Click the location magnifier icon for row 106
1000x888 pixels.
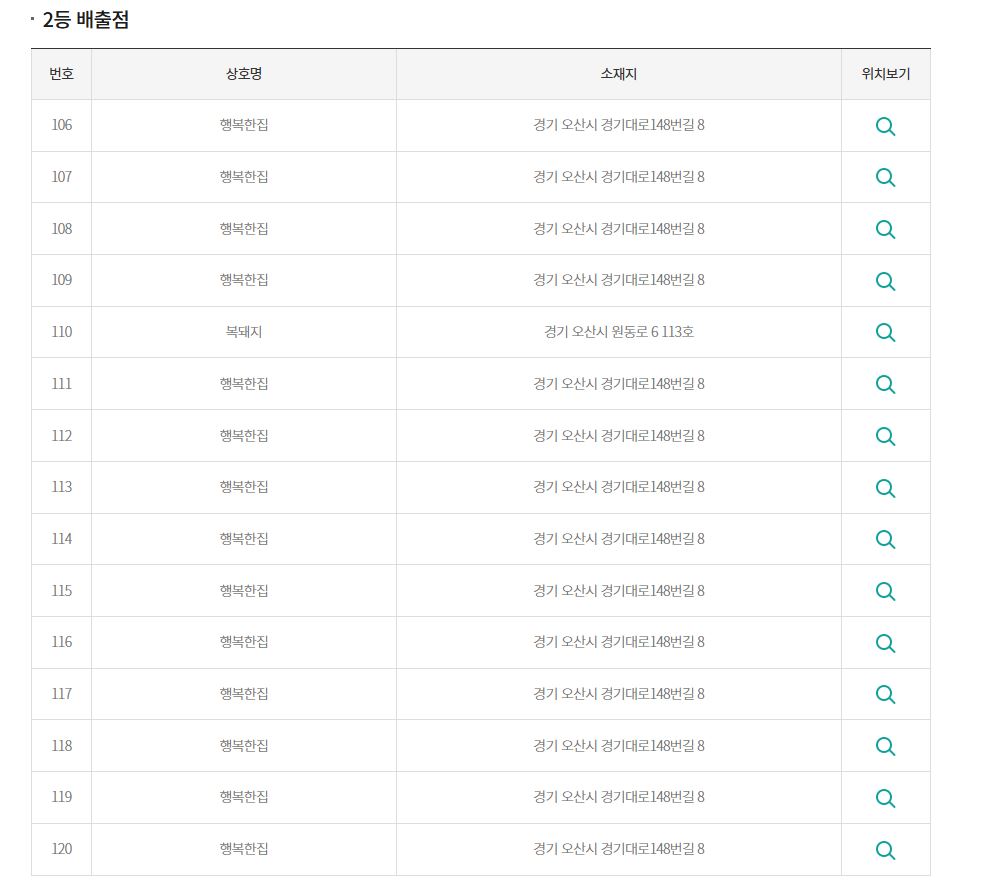tap(885, 126)
